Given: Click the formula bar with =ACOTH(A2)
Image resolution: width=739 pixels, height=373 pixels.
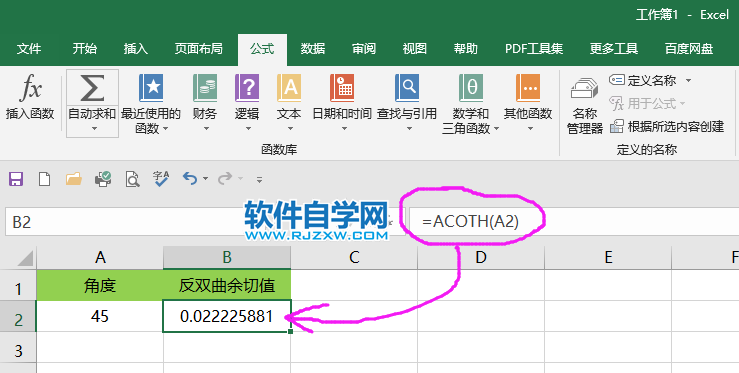Looking at the screenshot, I should coord(574,221).
